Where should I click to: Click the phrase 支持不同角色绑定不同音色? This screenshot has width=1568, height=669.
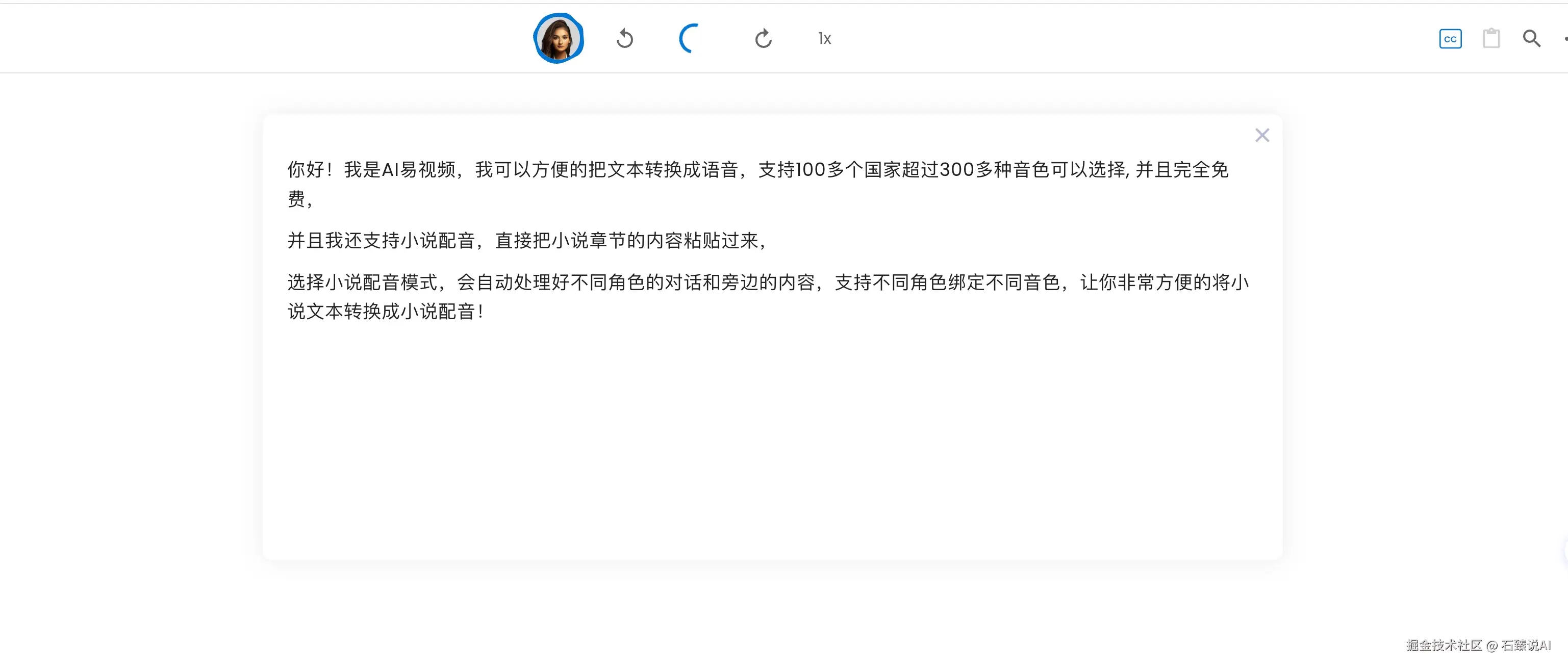click(947, 282)
